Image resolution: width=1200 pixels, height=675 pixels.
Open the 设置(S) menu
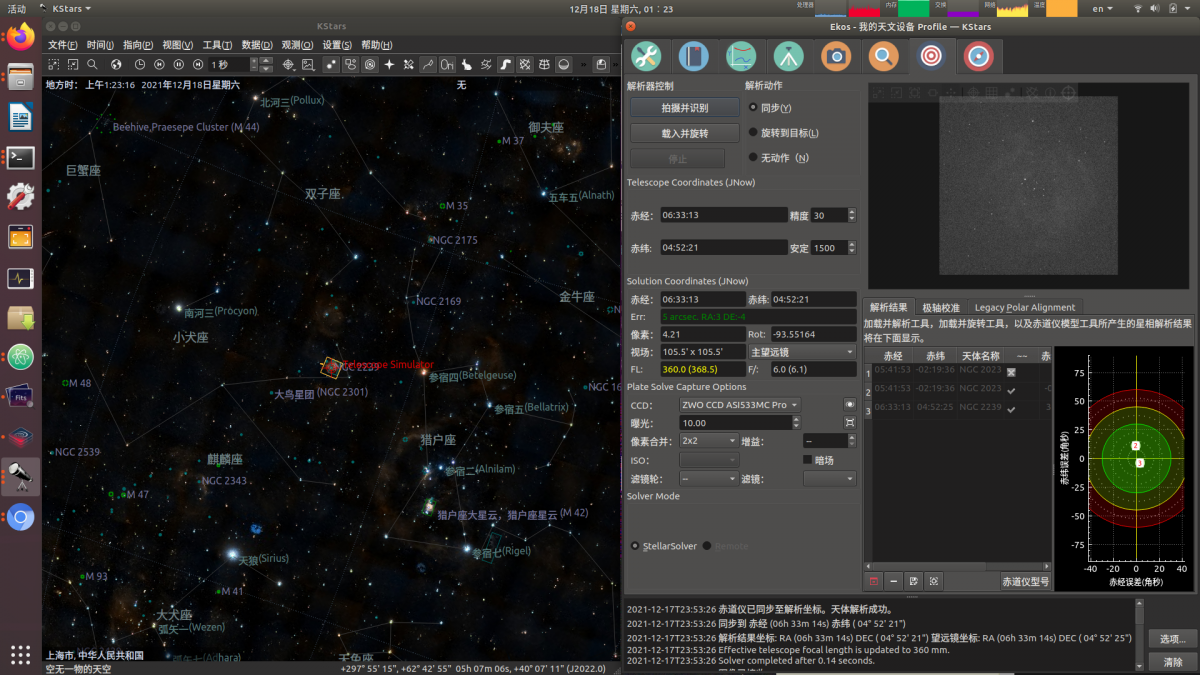337,45
